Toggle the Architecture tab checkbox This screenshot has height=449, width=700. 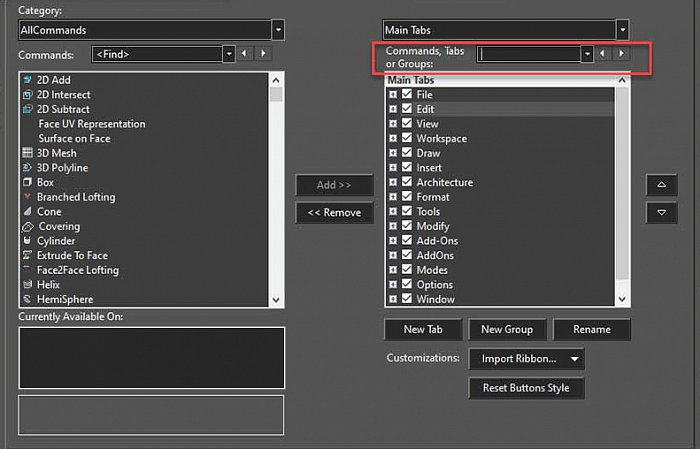click(x=407, y=183)
